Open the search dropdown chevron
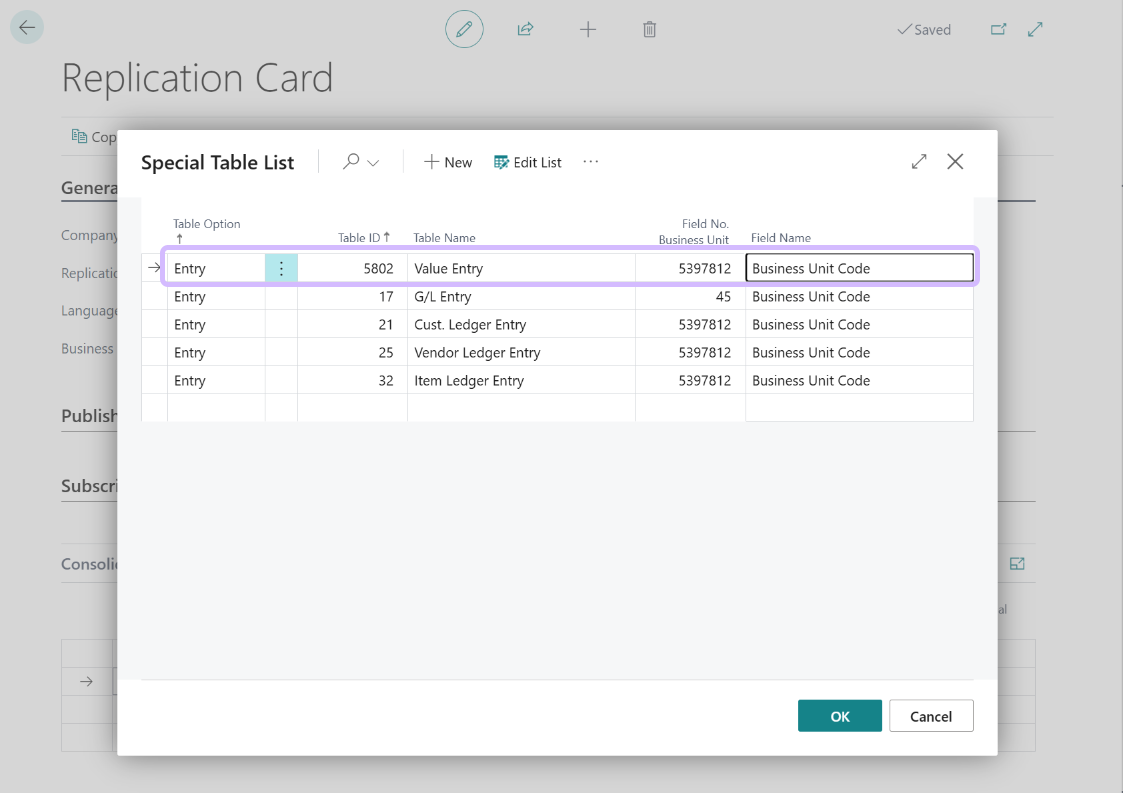The image size is (1123, 793). 374,163
